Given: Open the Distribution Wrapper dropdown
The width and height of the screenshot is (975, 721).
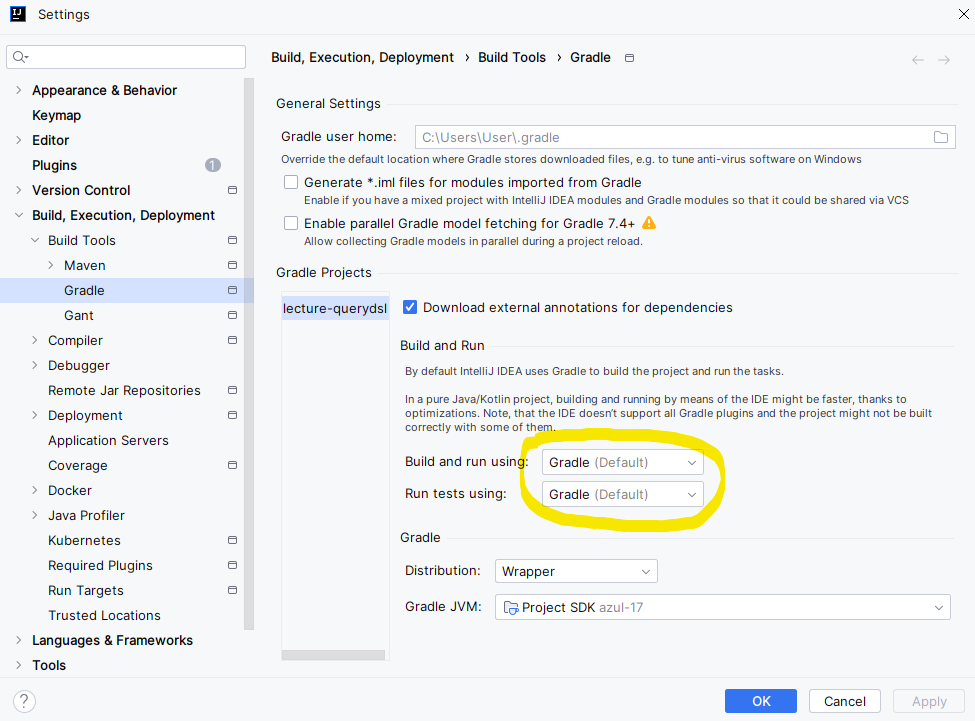Looking at the screenshot, I should 576,571.
